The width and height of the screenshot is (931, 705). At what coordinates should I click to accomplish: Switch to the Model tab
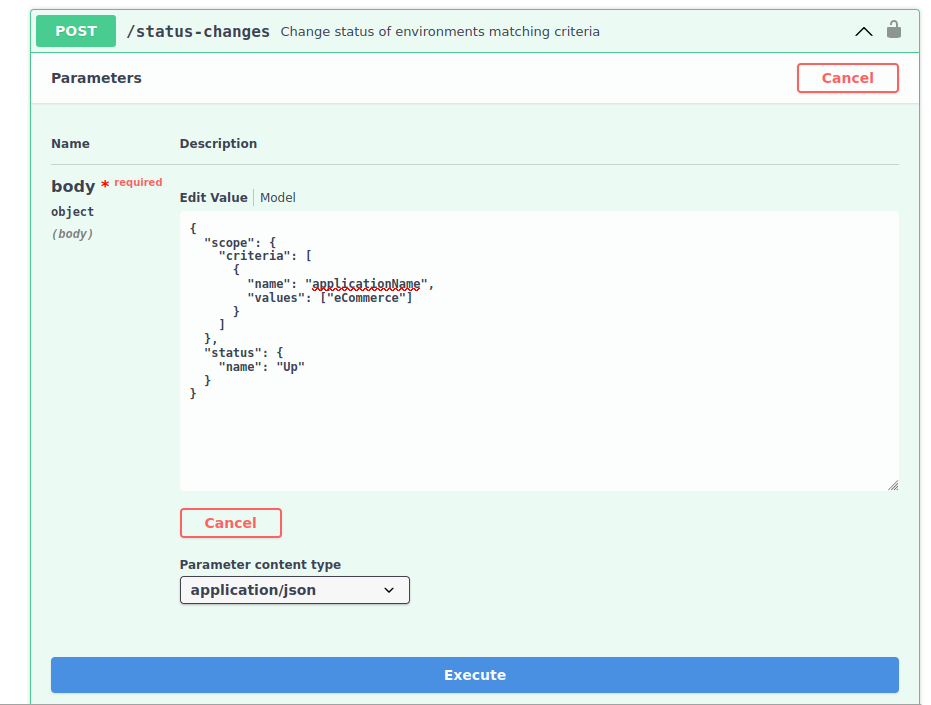tap(278, 198)
